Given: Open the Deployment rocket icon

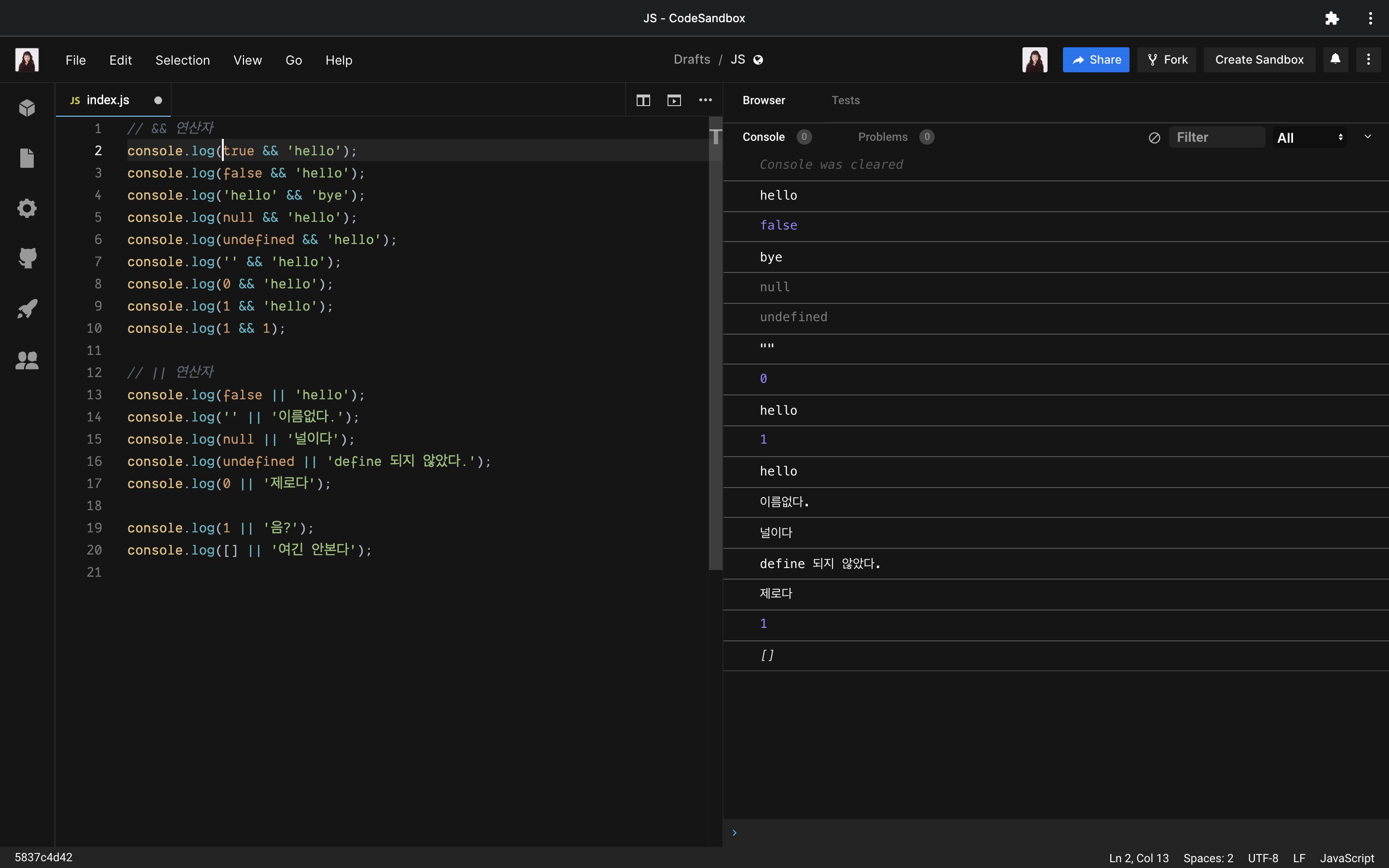Looking at the screenshot, I should (x=27, y=309).
